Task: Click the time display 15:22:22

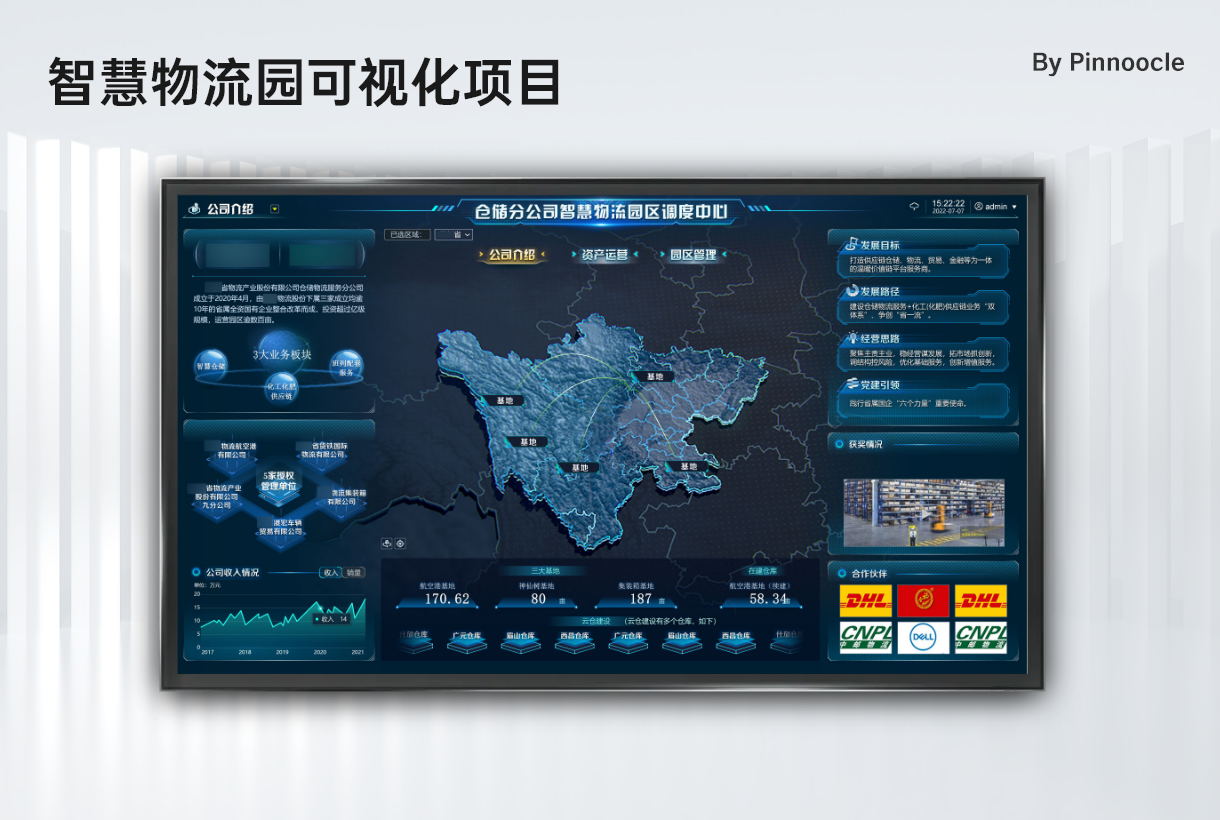Action: click(948, 203)
